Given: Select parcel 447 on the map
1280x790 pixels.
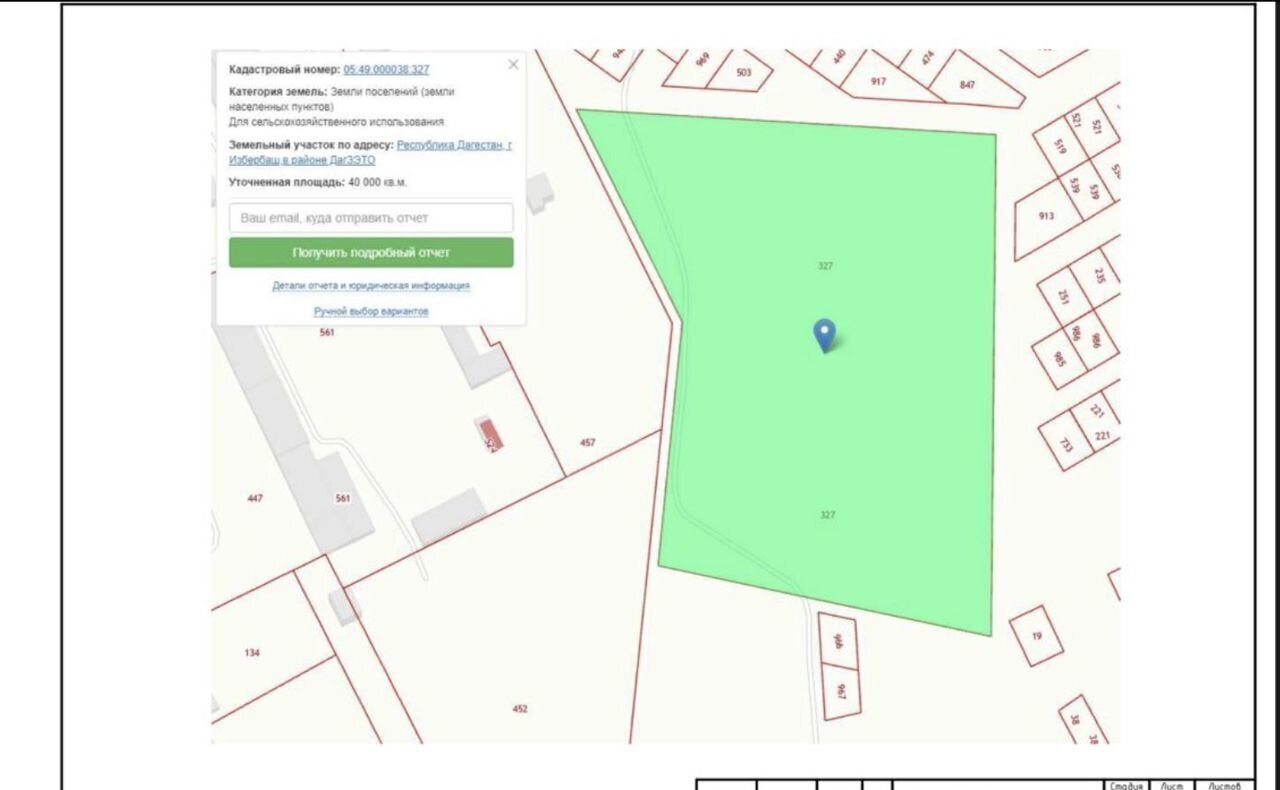Looking at the screenshot, I should 255,498.
